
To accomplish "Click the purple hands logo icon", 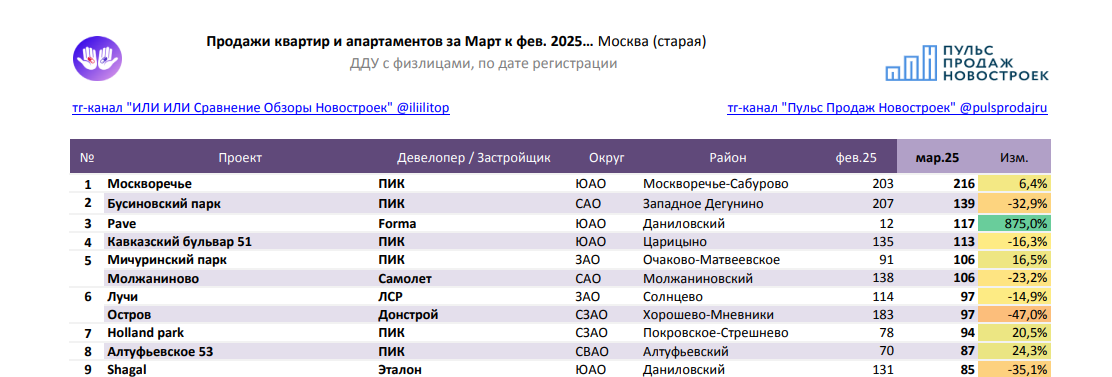I will (x=98, y=59).
